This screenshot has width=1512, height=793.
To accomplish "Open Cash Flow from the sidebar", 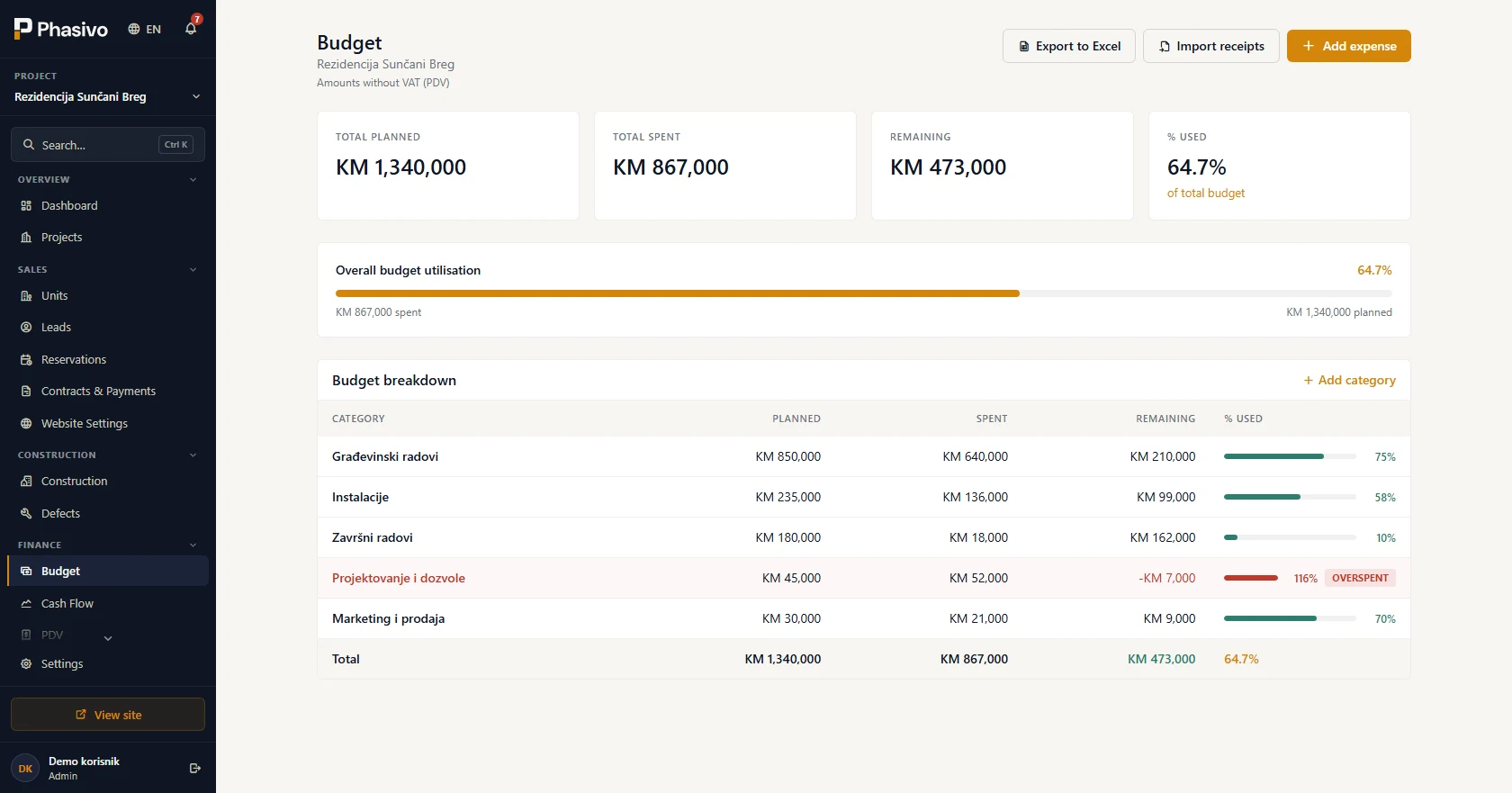I will click(108, 604).
